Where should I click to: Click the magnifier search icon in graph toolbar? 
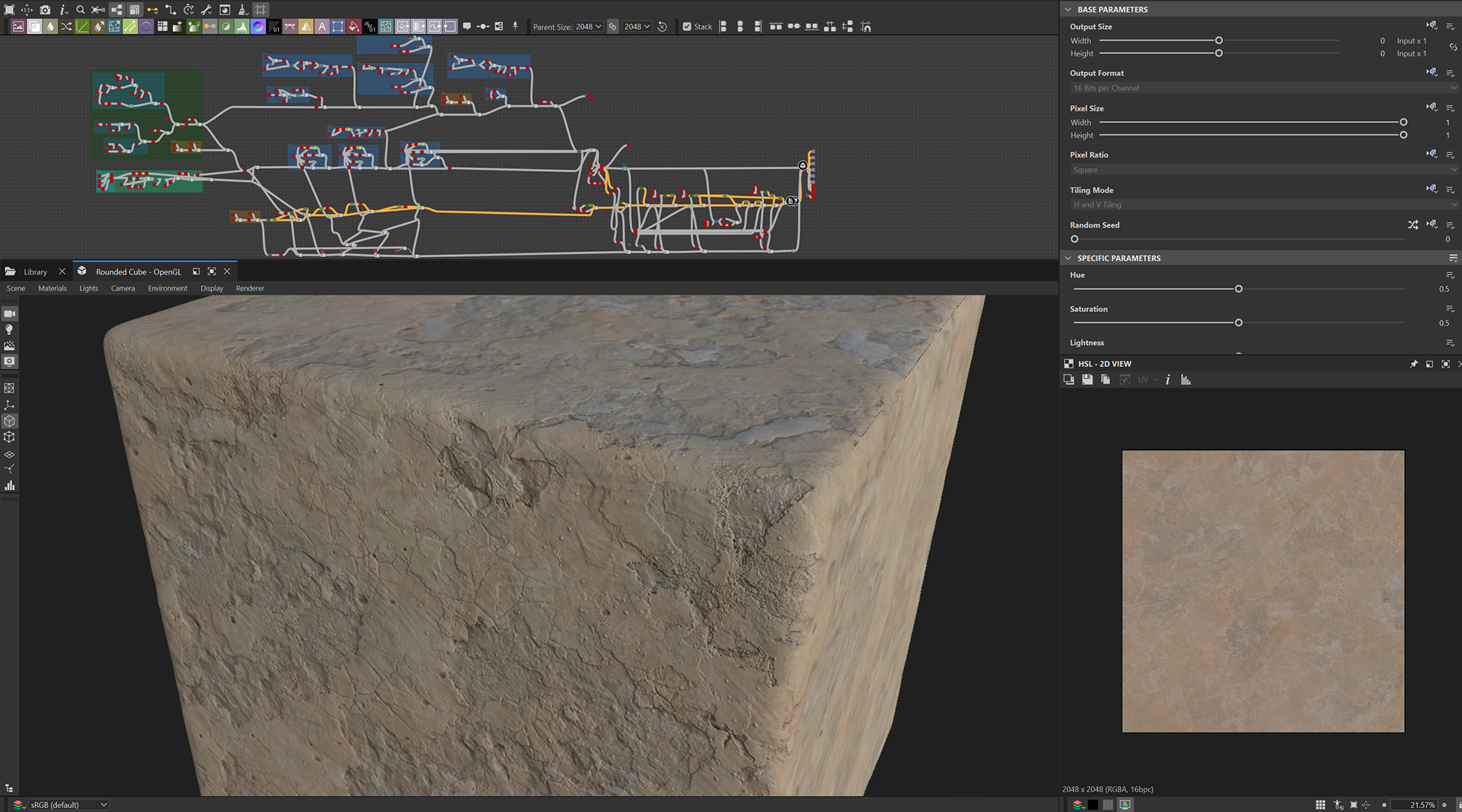click(80, 10)
